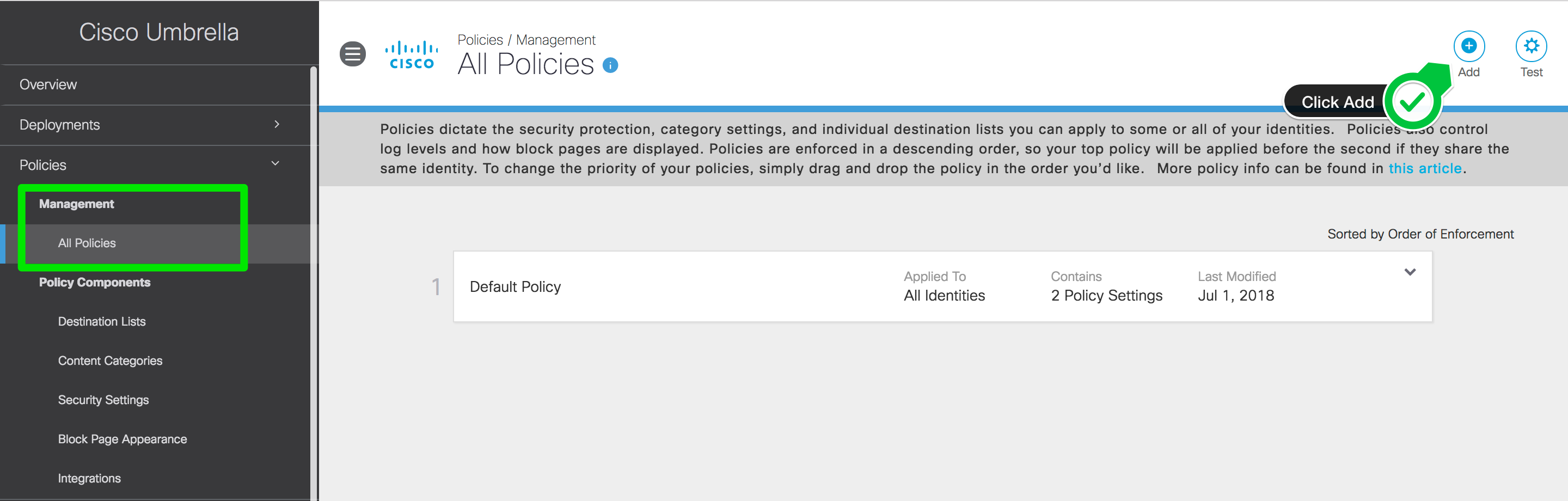The width and height of the screenshot is (1568, 501).
Task: Open Security Settings
Action: (103, 400)
